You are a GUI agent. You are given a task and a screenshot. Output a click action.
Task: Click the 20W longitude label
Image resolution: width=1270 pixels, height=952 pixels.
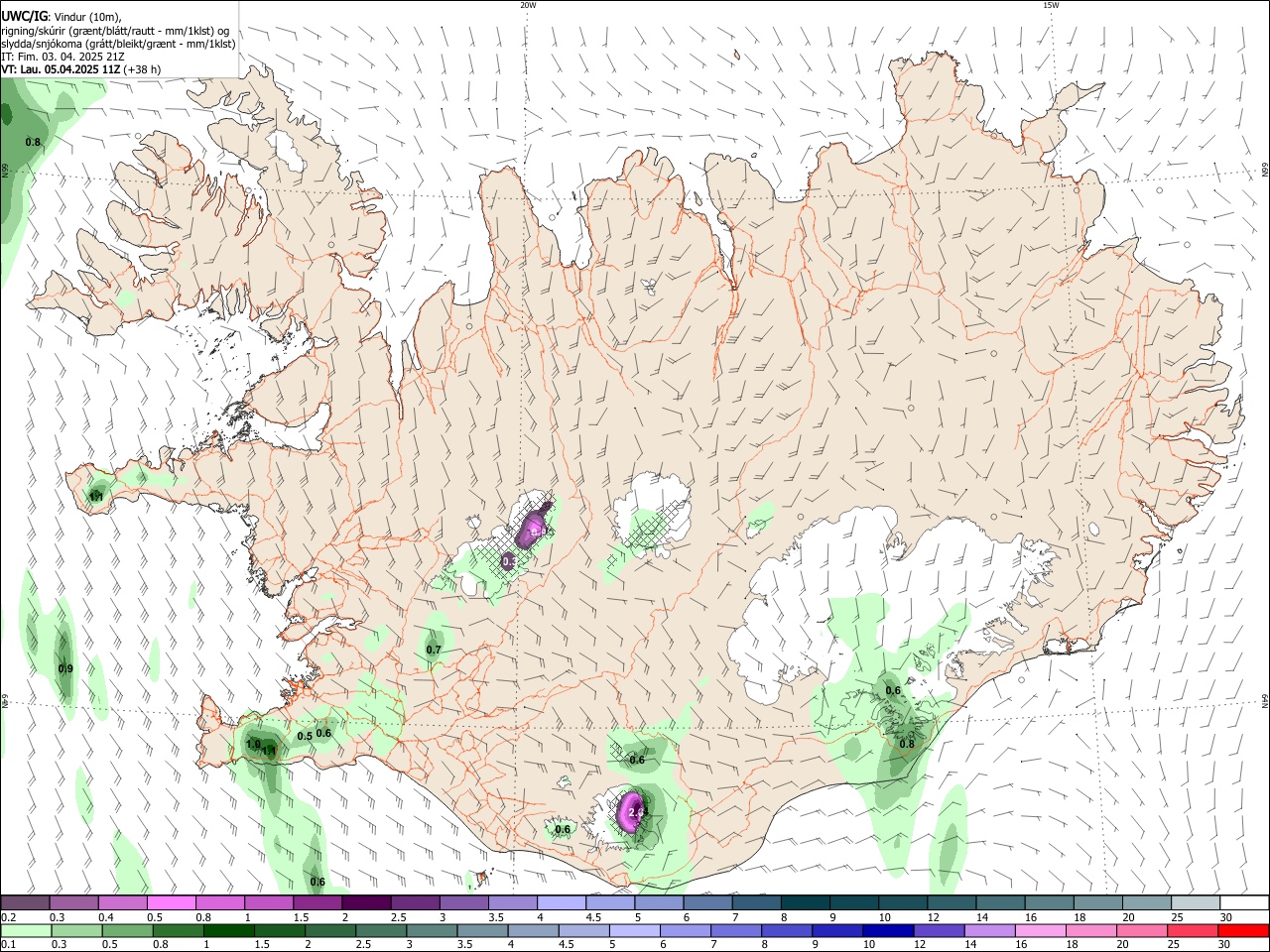[x=528, y=5]
